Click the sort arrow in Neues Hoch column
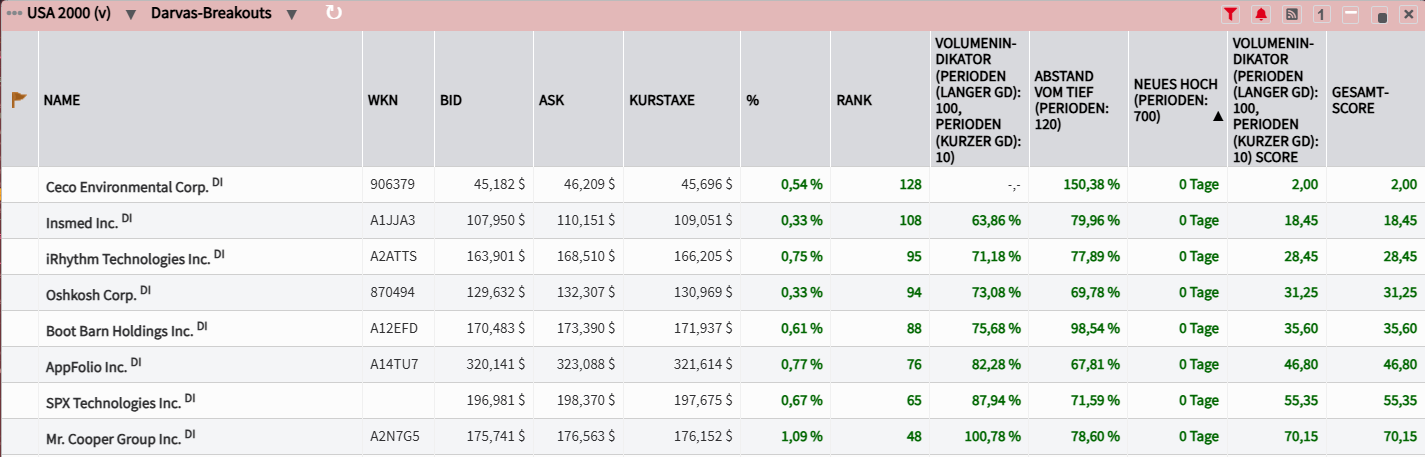1425x457 pixels. coord(1217,116)
